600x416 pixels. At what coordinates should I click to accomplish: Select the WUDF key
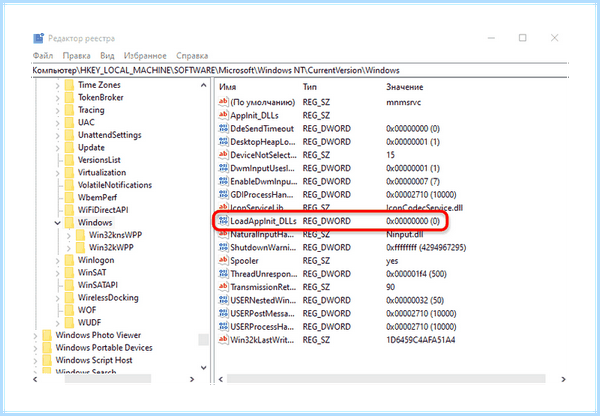point(90,323)
